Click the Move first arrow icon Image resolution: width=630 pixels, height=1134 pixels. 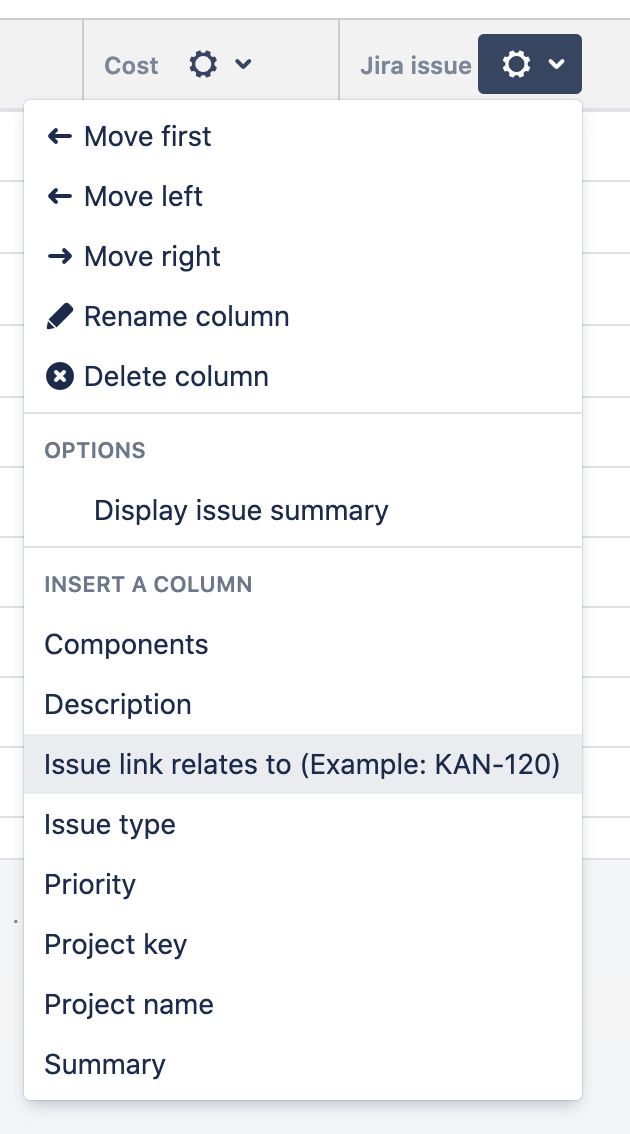[x=60, y=137]
